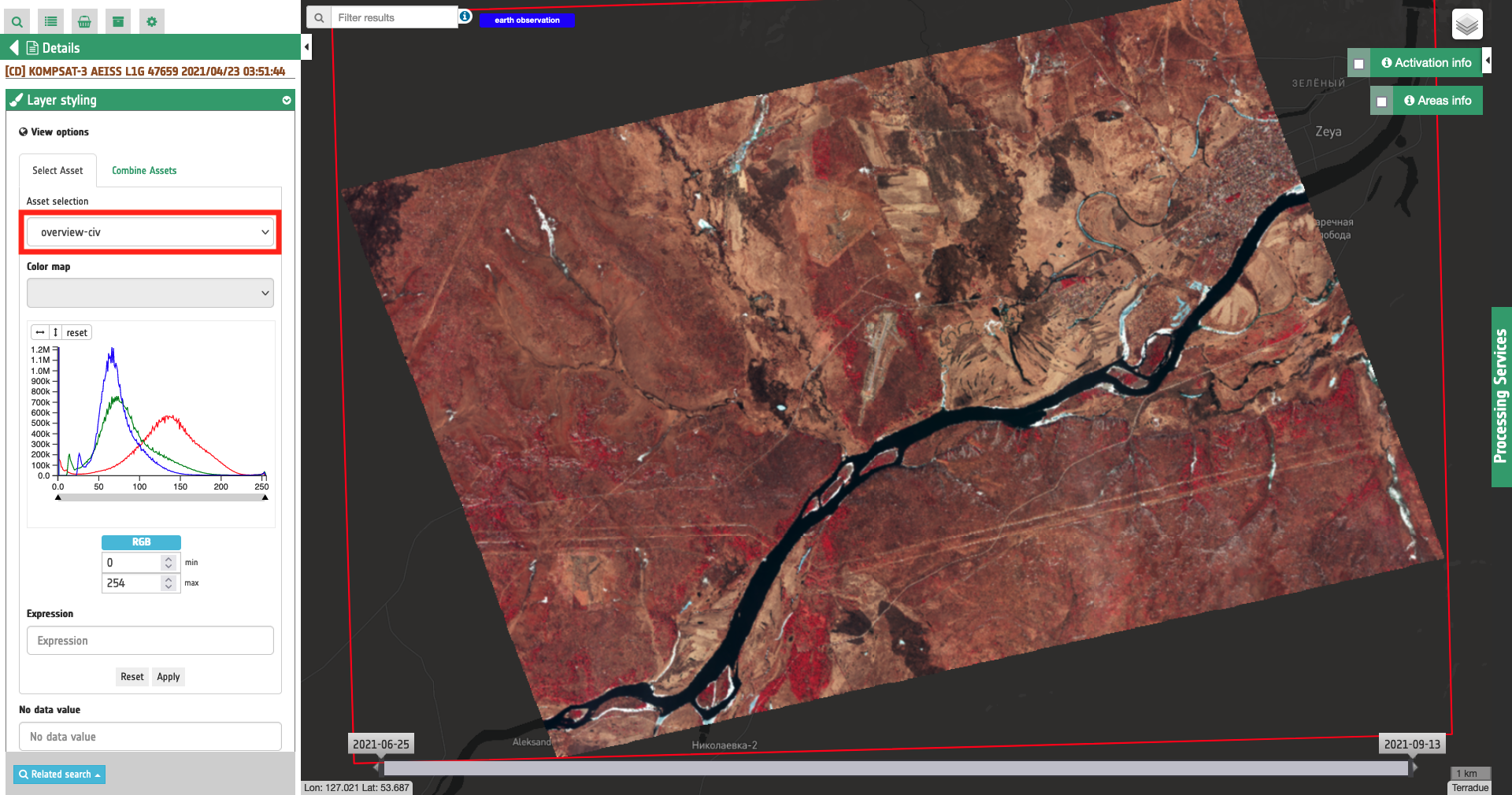The height and width of the screenshot is (795, 1512).
Task: Open the Processing Services side tab
Action: pos(1501,396)
